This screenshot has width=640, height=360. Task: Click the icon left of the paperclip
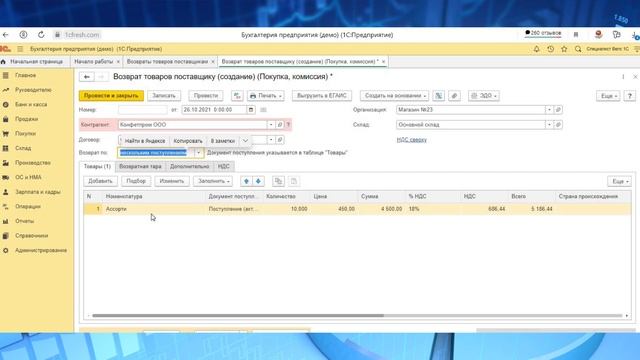[439, 96]
